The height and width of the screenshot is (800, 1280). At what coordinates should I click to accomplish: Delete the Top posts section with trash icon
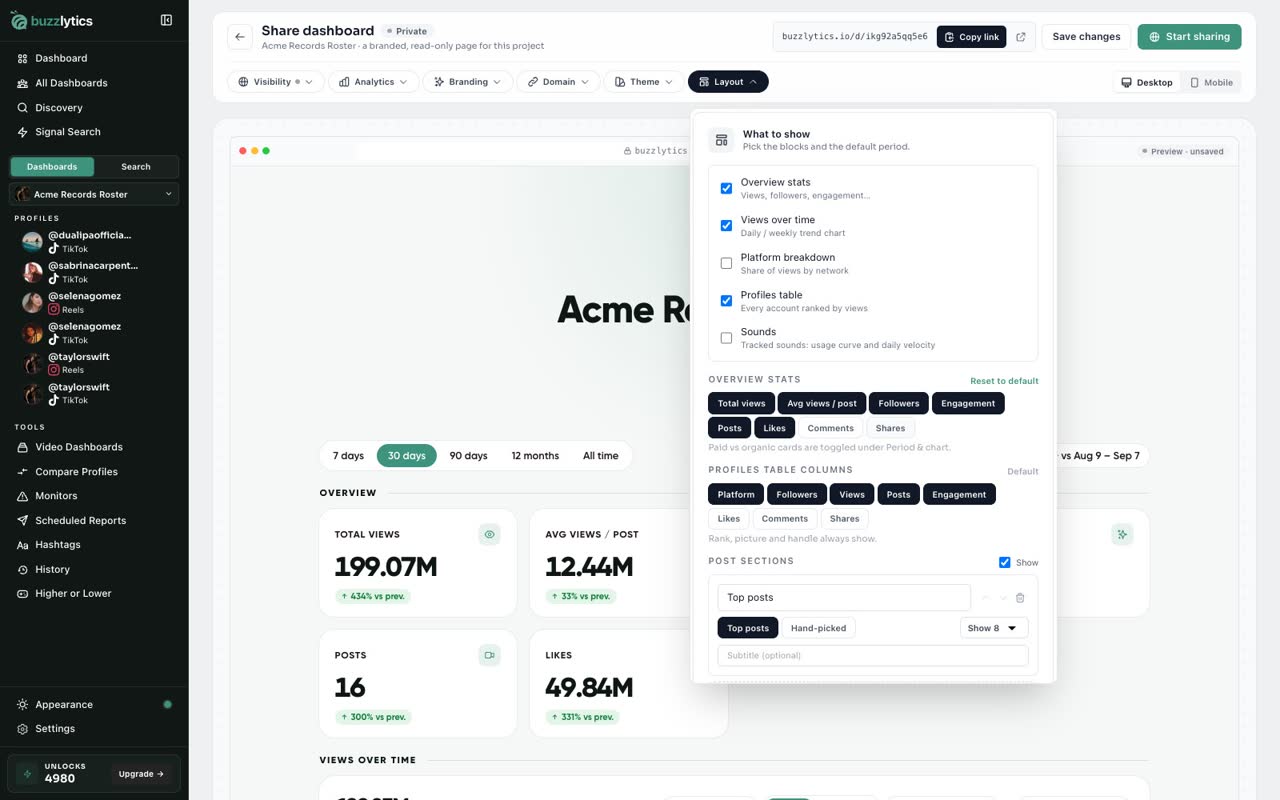point(1020,598)
